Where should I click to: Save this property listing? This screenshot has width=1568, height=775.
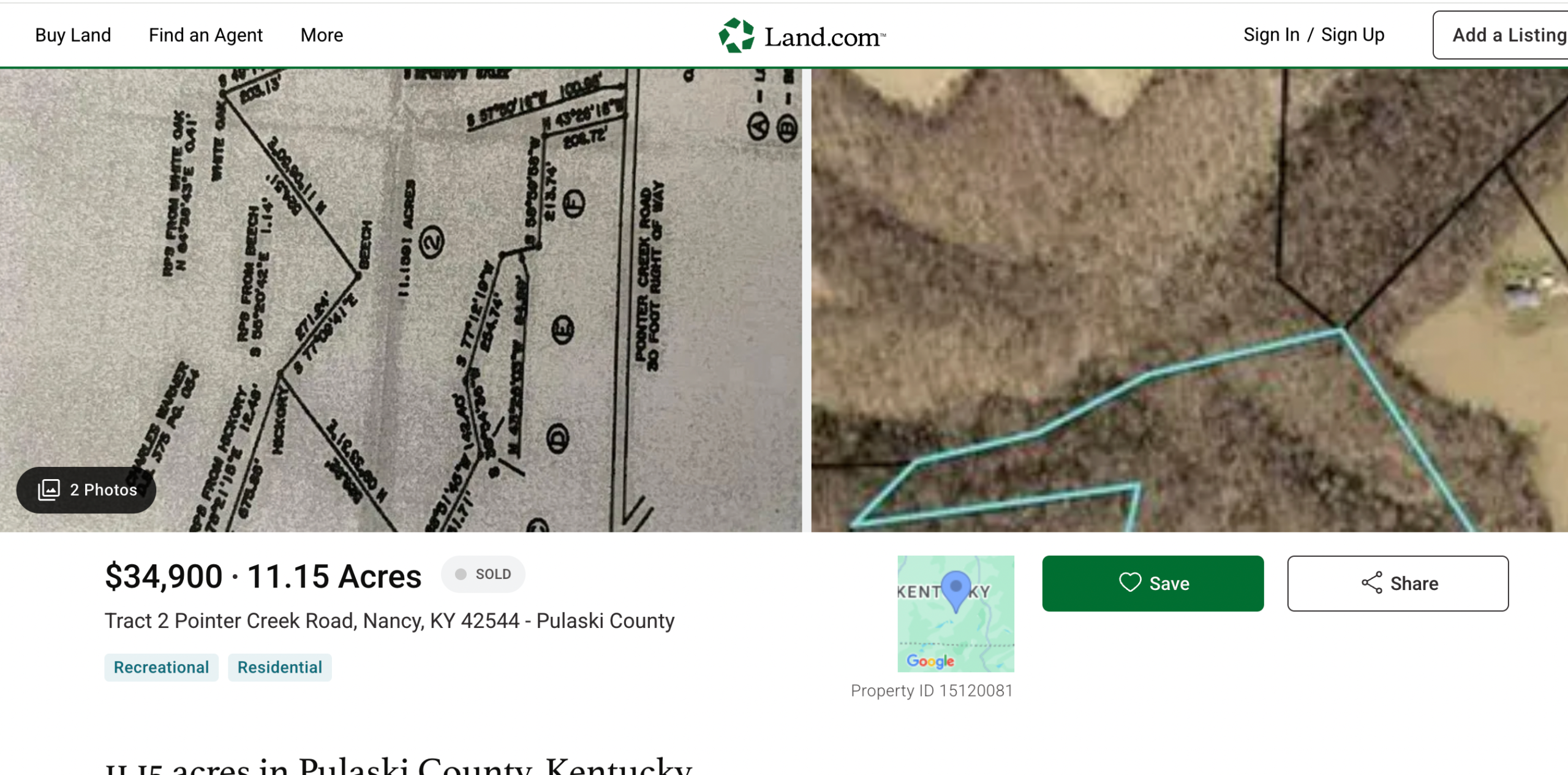1153,583
